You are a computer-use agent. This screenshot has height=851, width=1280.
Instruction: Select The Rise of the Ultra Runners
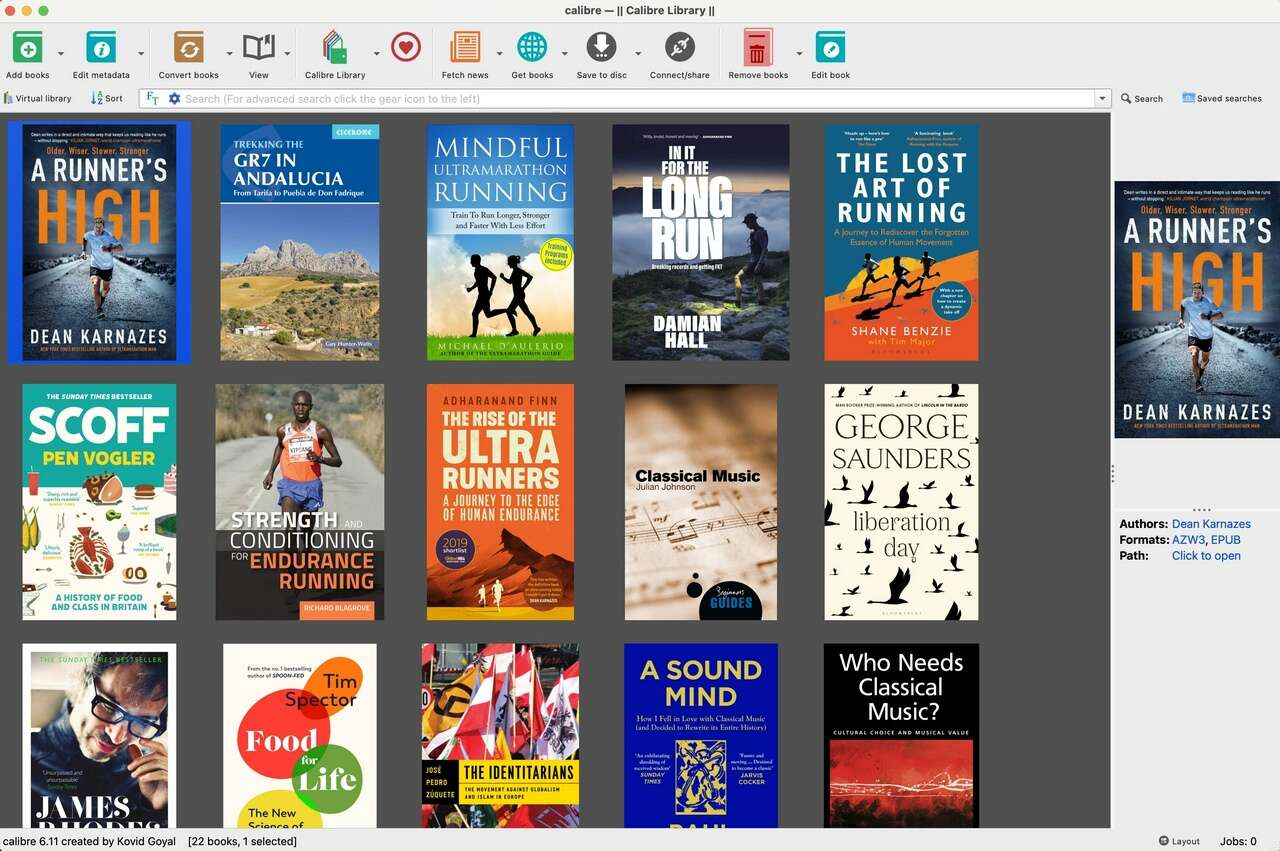point(500,502)
